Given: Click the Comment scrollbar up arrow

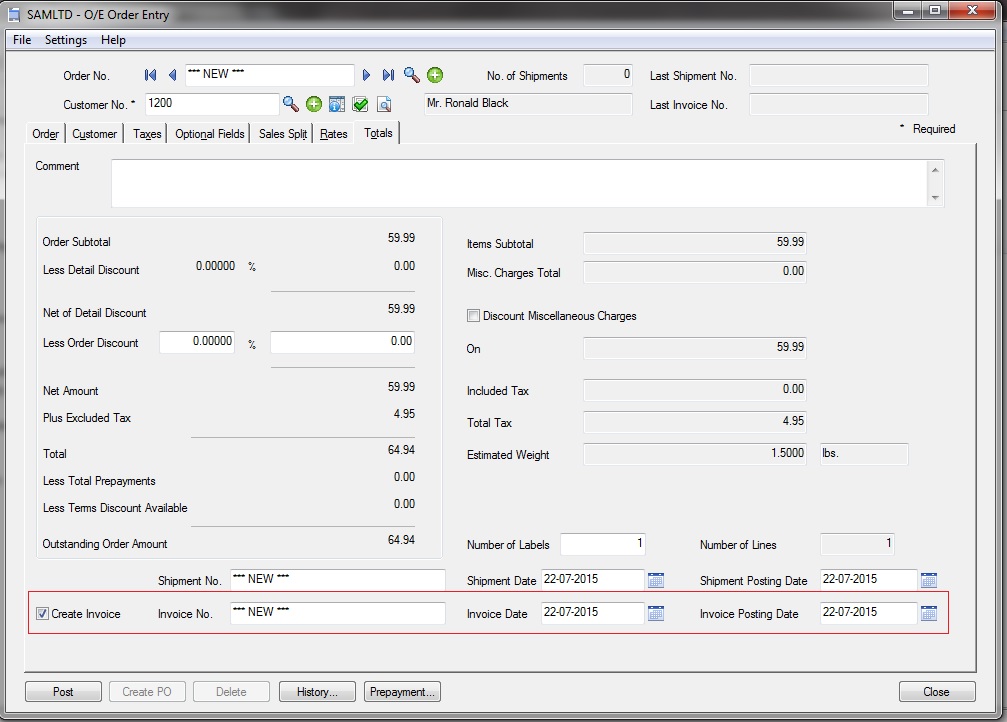Looking at the screenshot, I should [935, 170].
